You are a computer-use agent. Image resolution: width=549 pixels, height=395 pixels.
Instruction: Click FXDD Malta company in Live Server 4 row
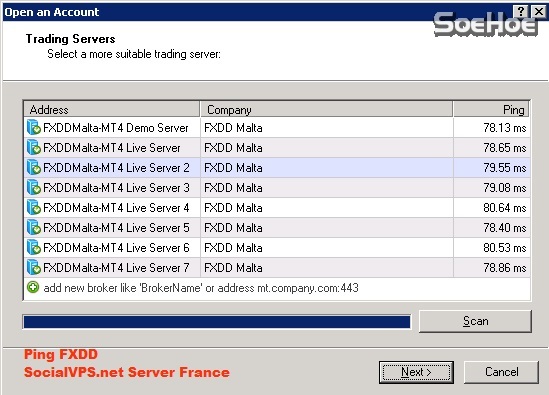coord(233,208)
